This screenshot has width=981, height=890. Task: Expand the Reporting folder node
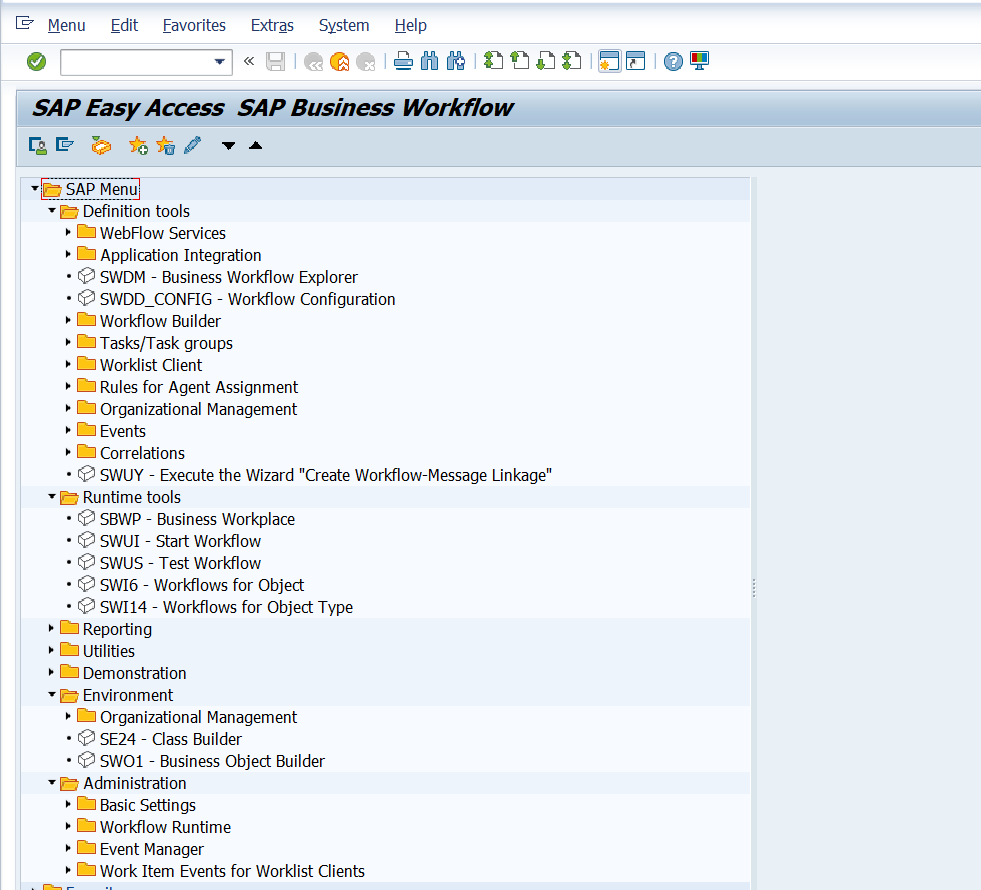[x=52, y=629]
